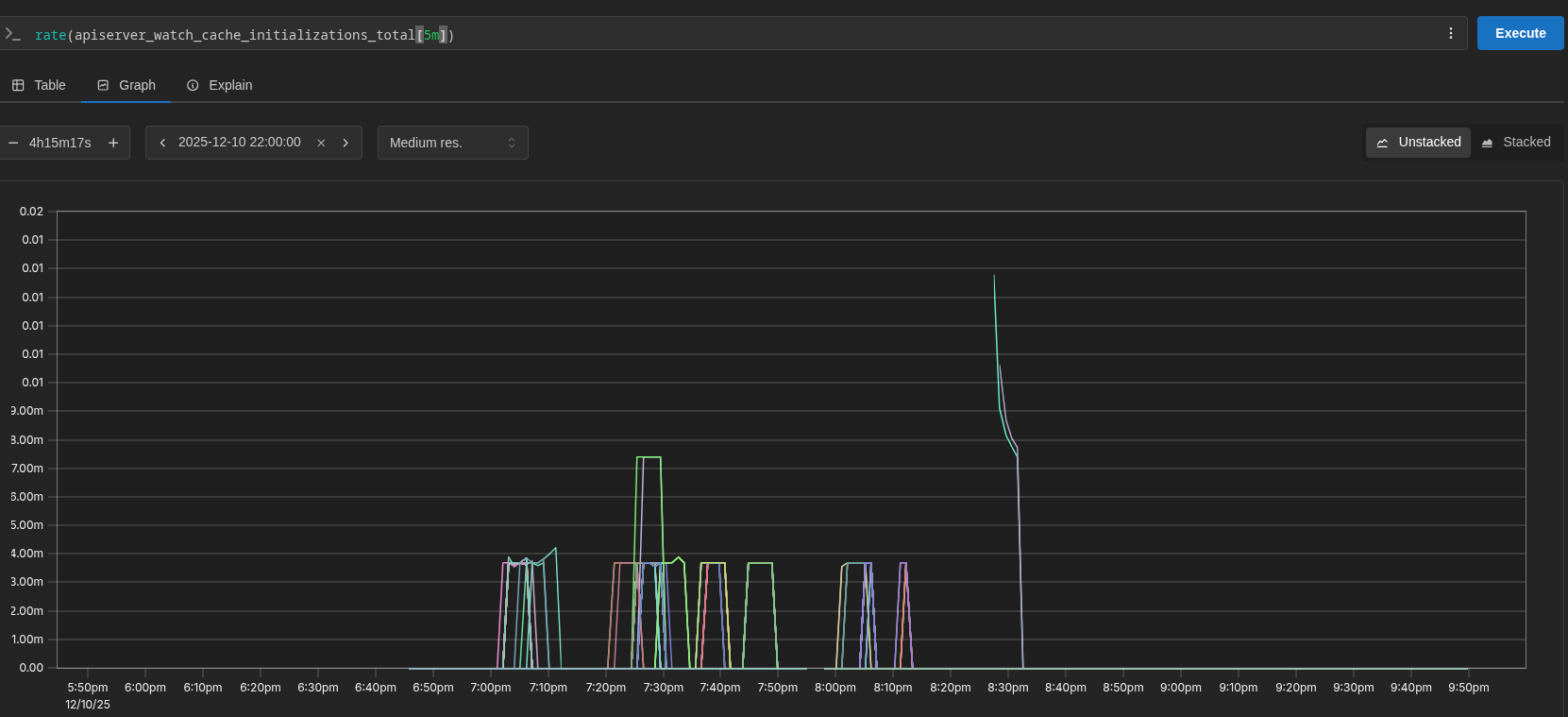Click the 0.00 y-axis label
The height and width of the screenshot is (717, 1568).
click(31, 668)
